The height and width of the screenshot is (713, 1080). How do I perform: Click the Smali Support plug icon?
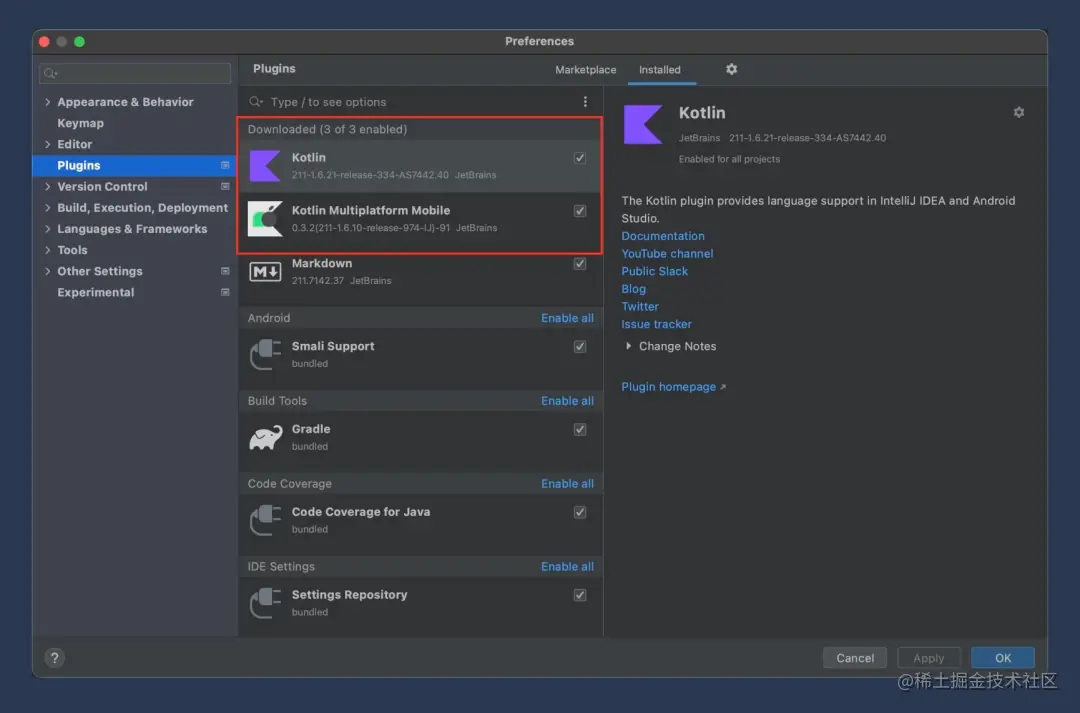click(x=265, y=354)
